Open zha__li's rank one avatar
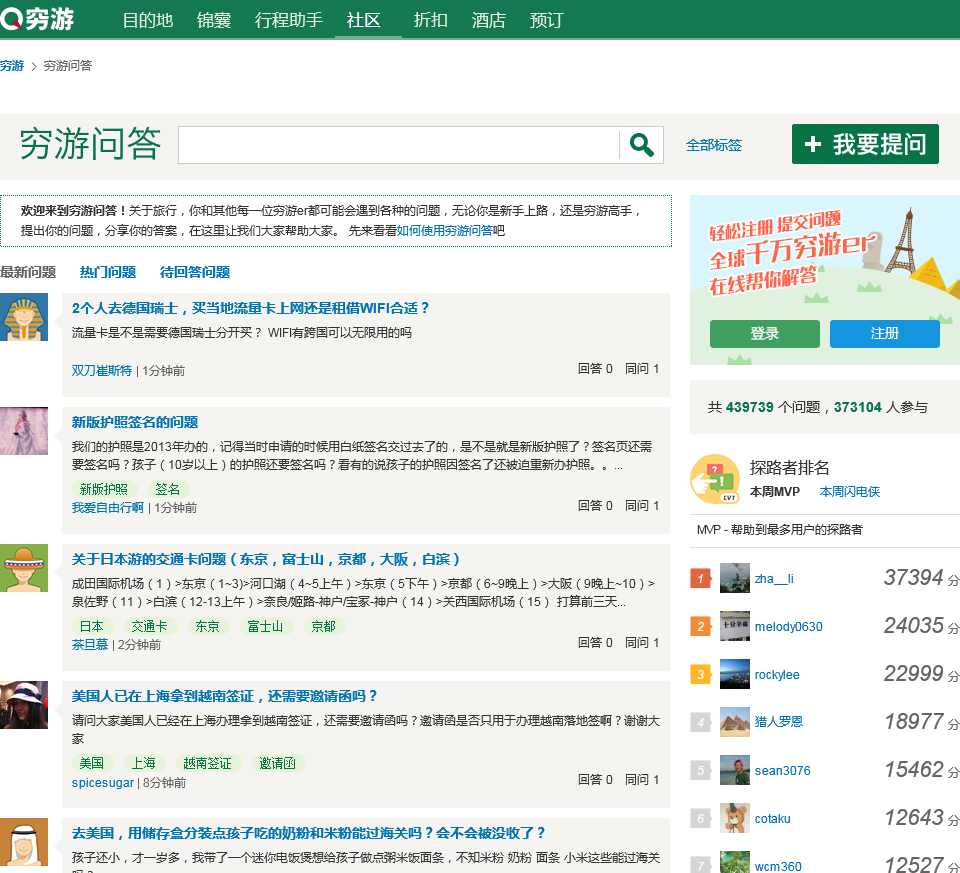This screenshot has height=873, width=960. click(735, 578)
